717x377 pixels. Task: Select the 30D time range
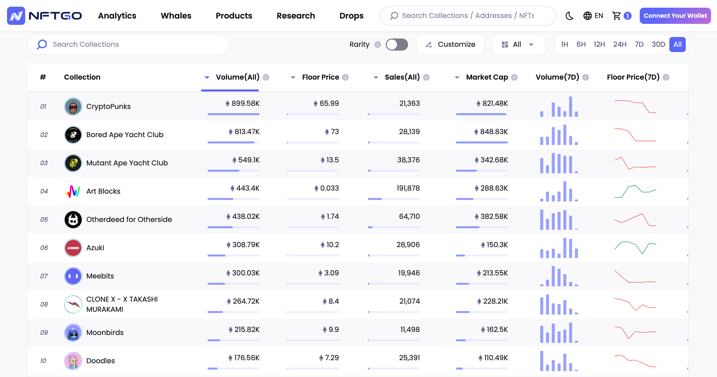(x=658, y=44)
